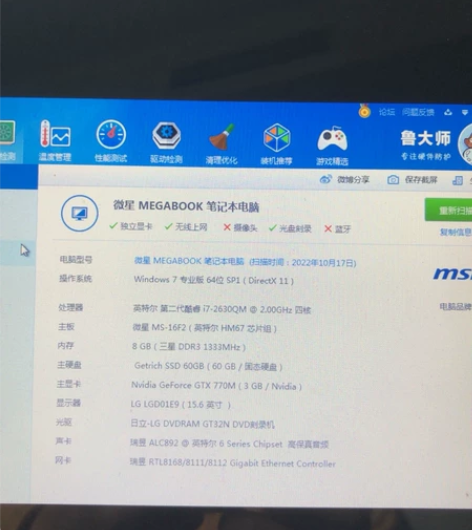472x530 pixels.
Task: Open the title bar dropdown arrow menu
Action: pos(465,112)
